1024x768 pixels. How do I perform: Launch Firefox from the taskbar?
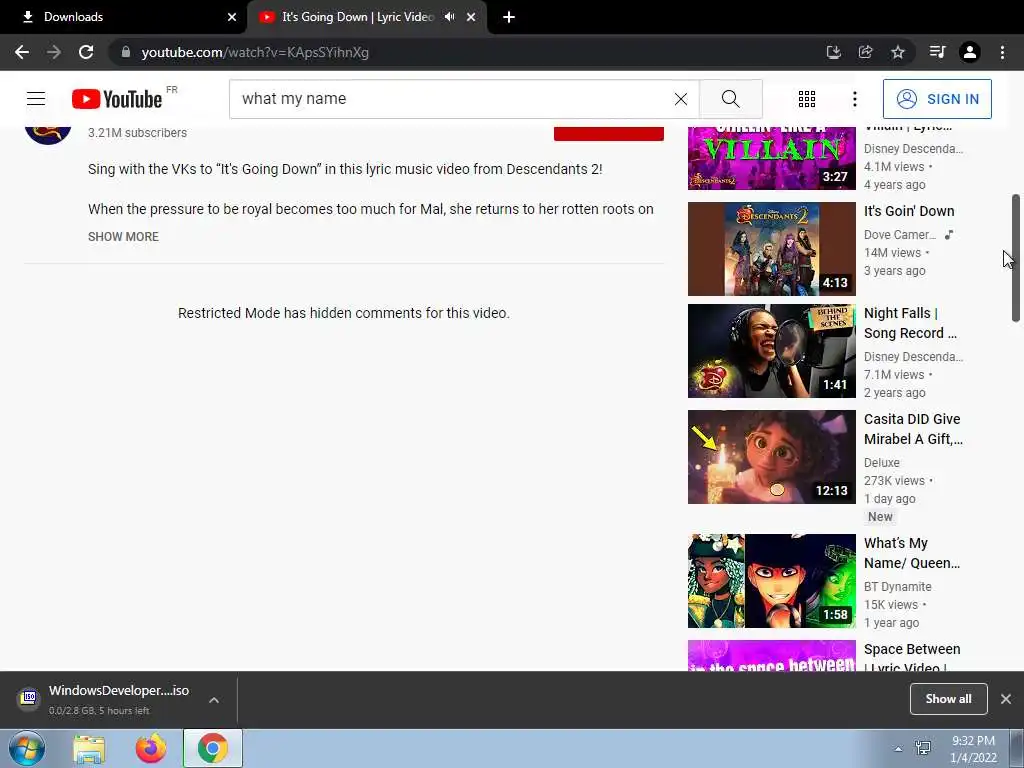pyautogui.click(x=151, y=748)
